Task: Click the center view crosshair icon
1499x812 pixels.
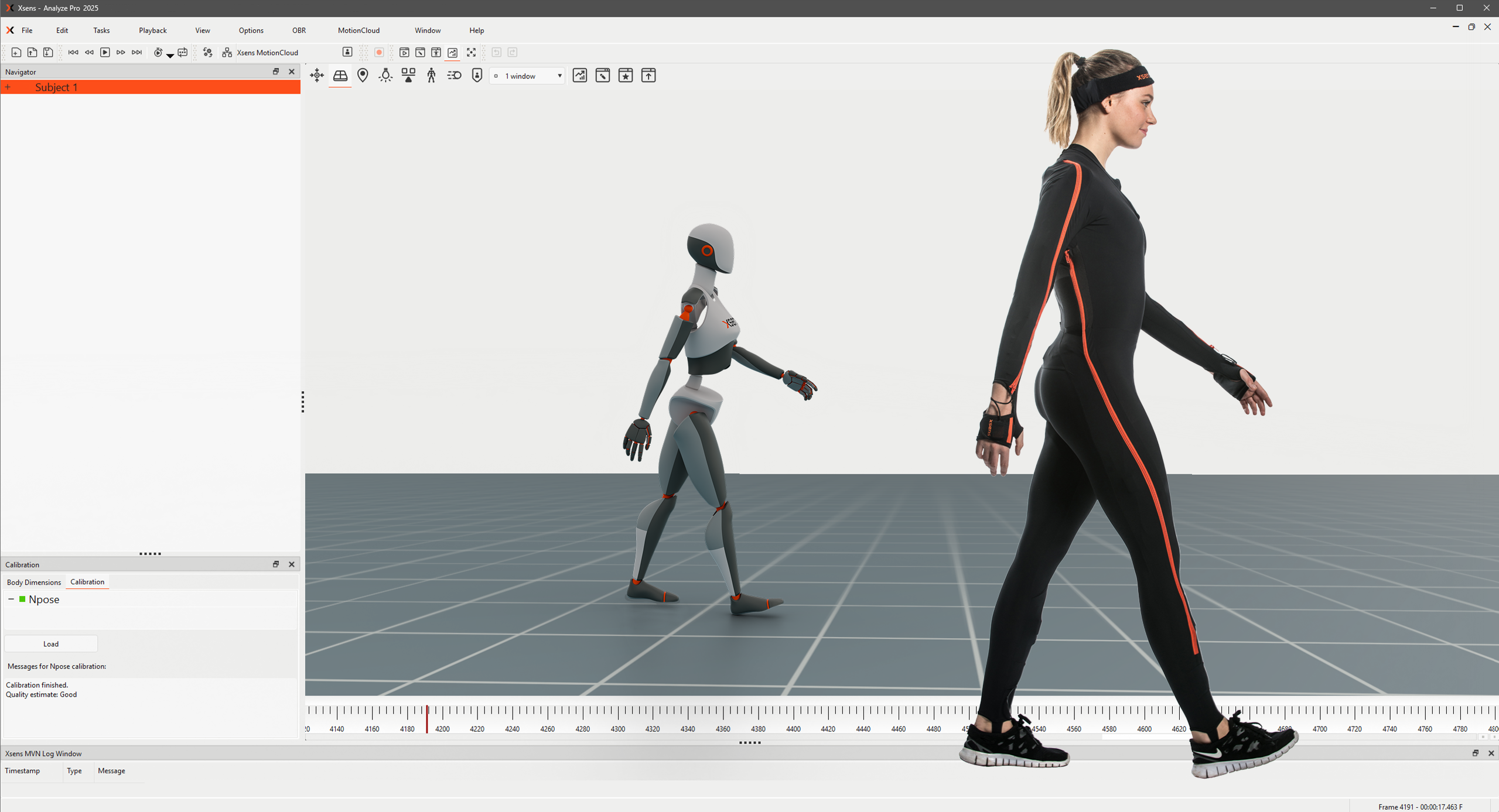Action: [317, 76]
